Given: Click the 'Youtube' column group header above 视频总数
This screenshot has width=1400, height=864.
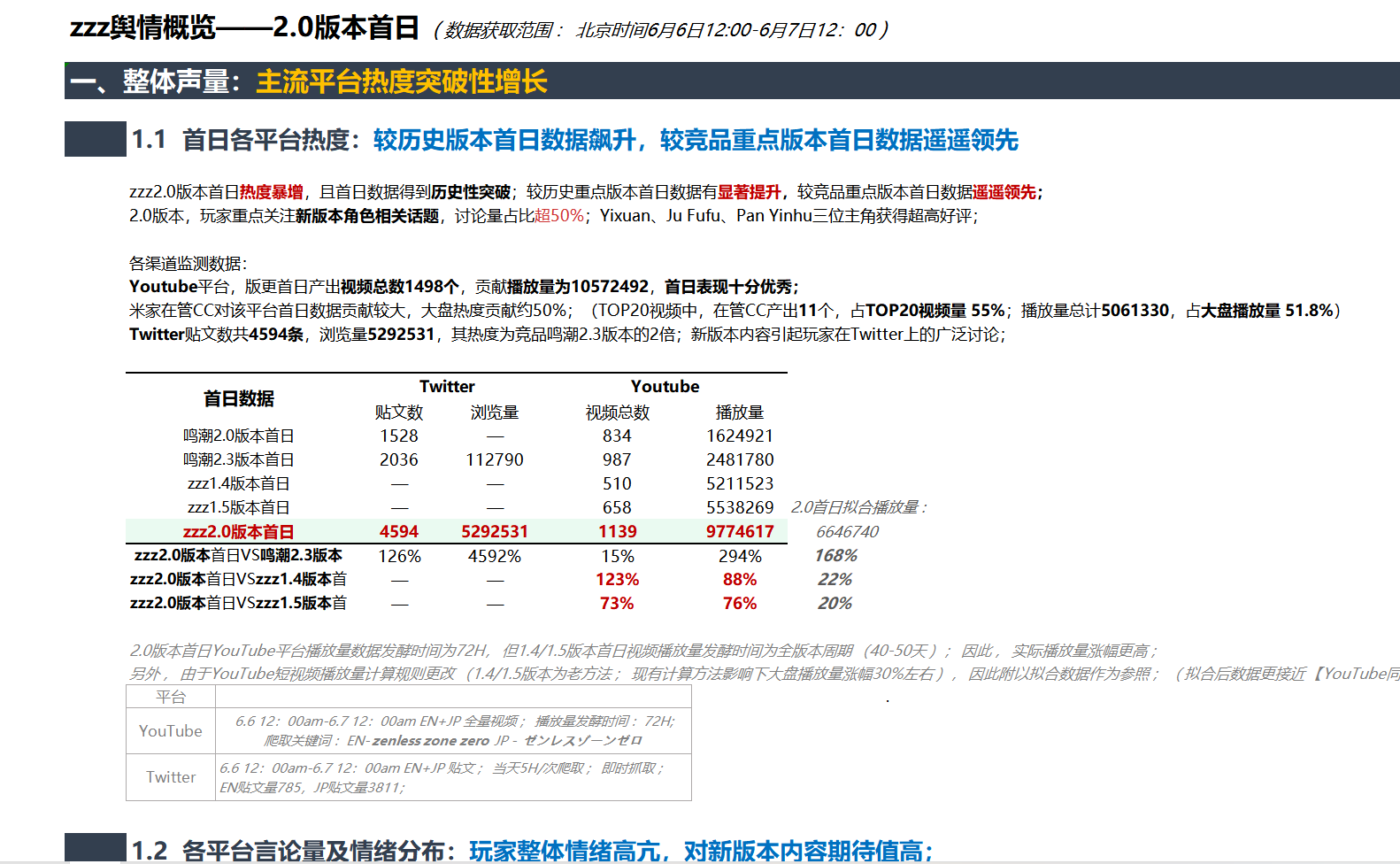Looking at the screenshot, I should pyautogui.click(x=665, y=386).
